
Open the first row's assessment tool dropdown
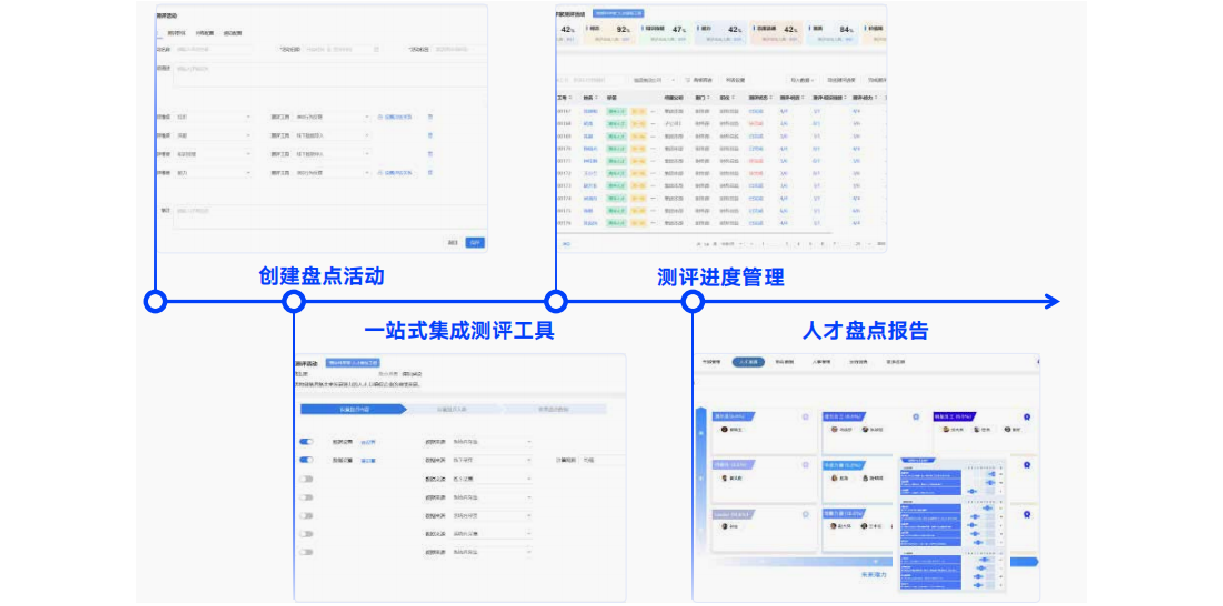(x=332, y=117)
